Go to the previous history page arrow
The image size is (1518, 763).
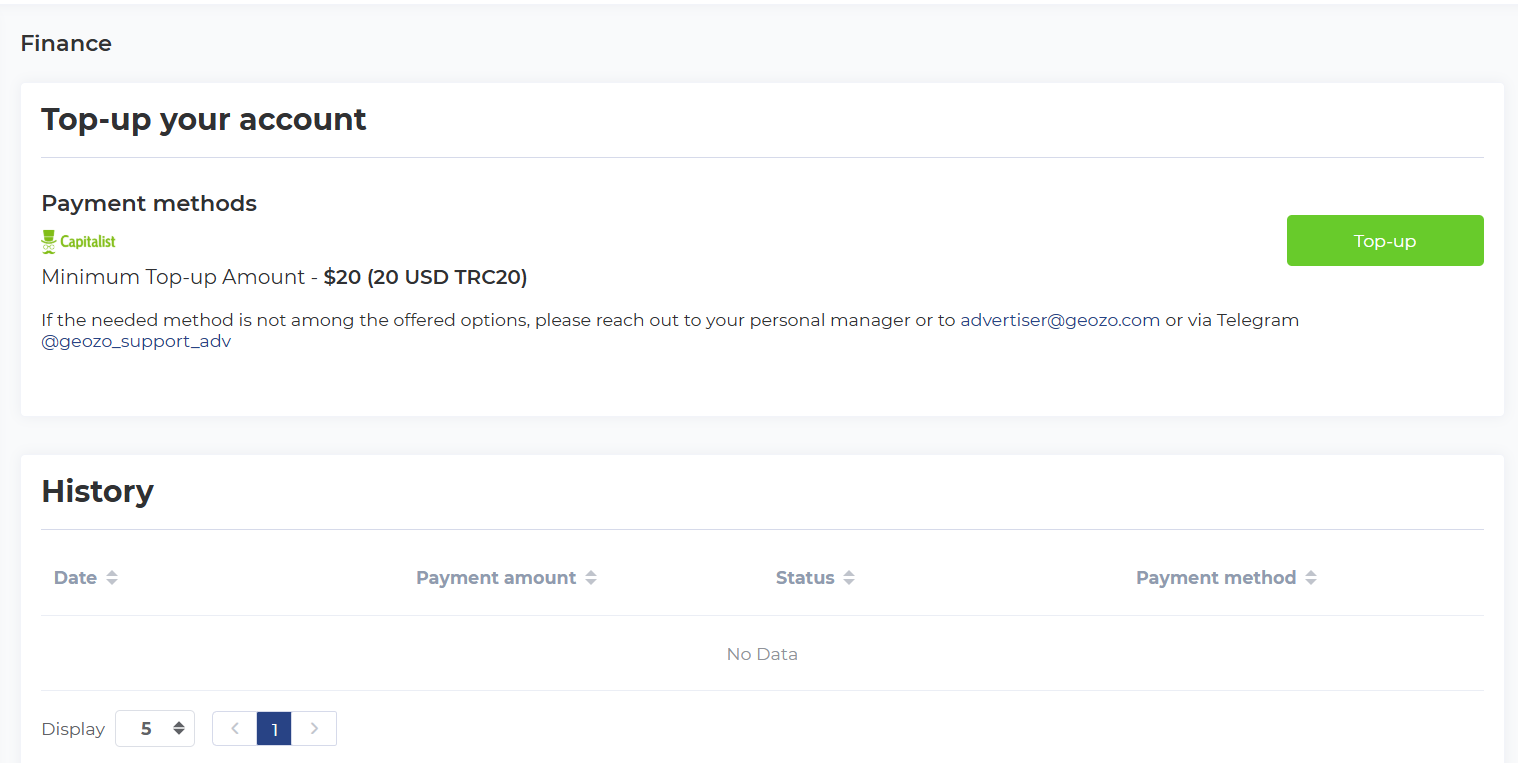tap(235, 729)
